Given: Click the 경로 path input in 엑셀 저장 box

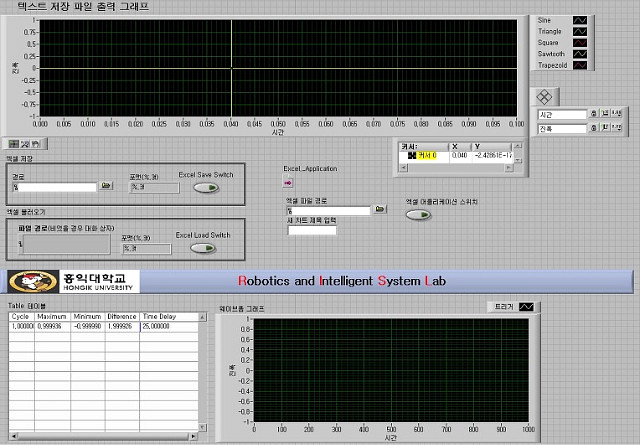Looking at the screenshot, I should pos(57,187).
